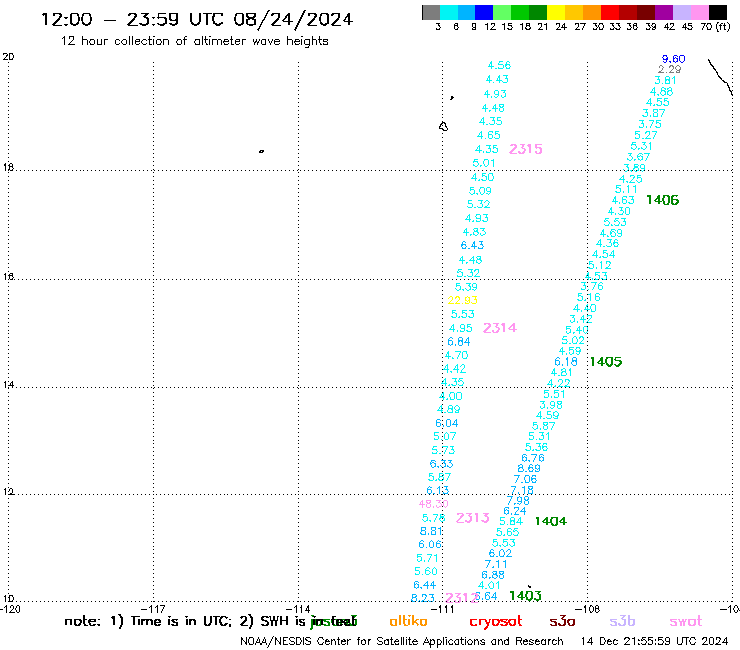Select the longitude axis label -108
Image resolution: width=740 pixels, height=650 pixels.
click(x=587, y=609)
